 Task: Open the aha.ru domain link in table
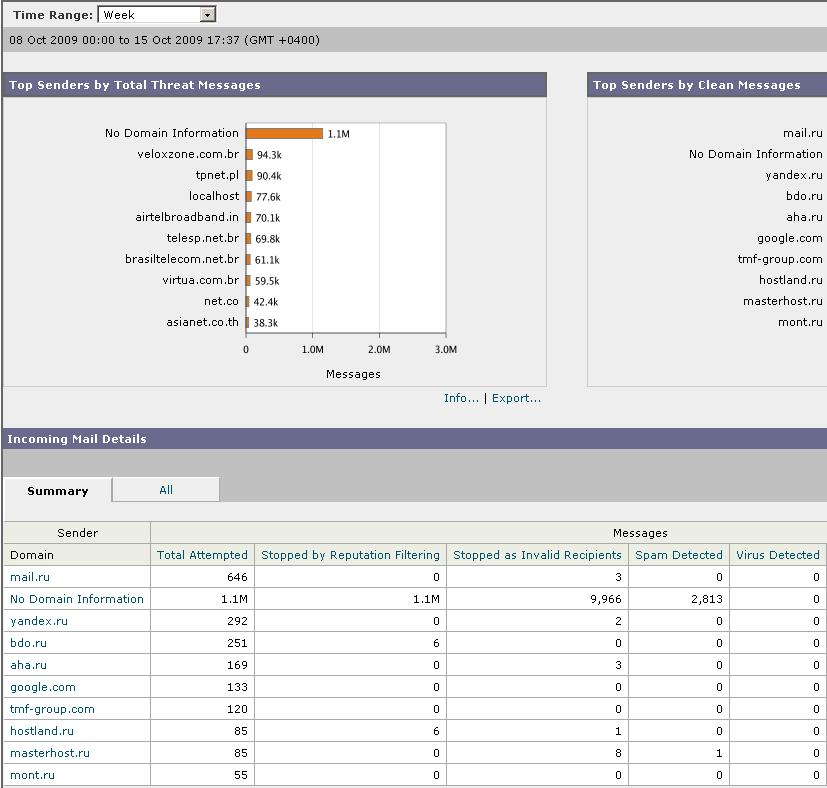[x=28, y=665]
